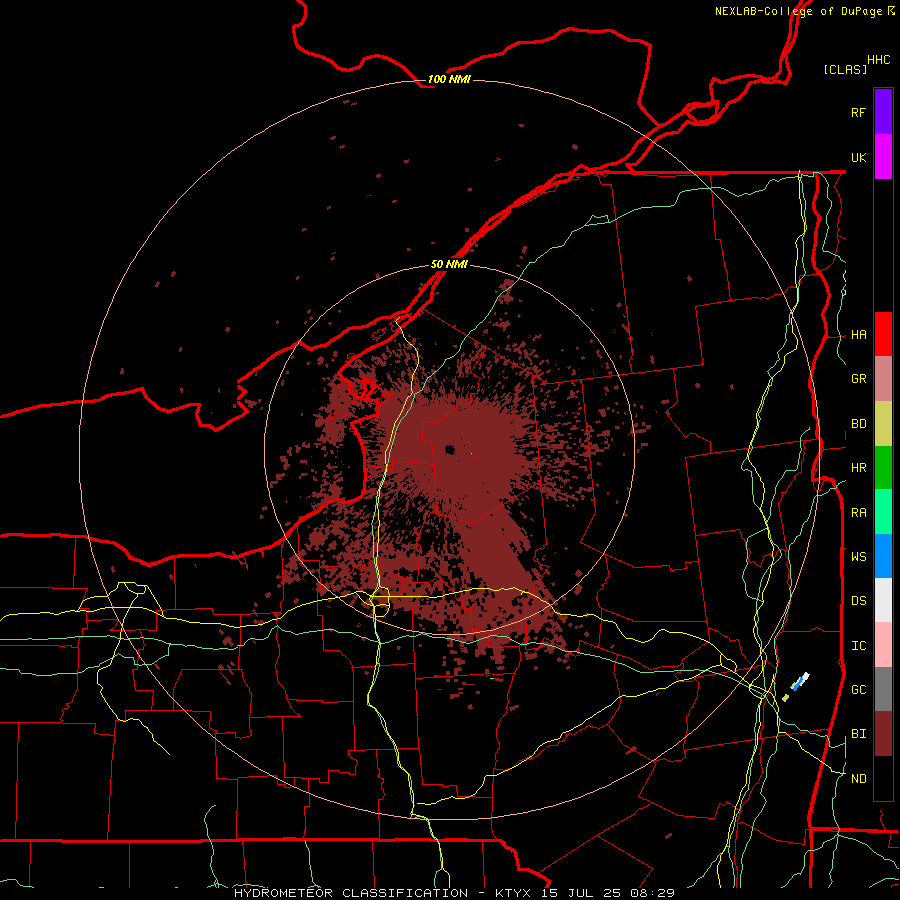
Task: Click the HHC product label
Action: [878, 60]
